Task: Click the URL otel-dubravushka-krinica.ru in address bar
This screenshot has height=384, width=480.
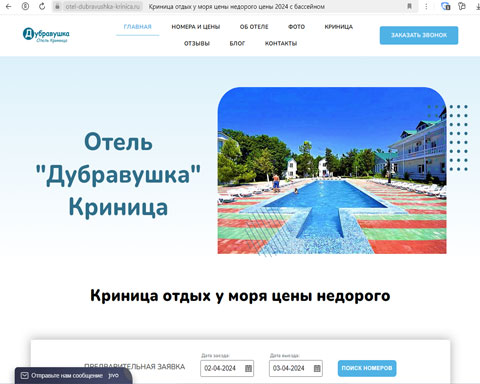Action: [102, 6]
